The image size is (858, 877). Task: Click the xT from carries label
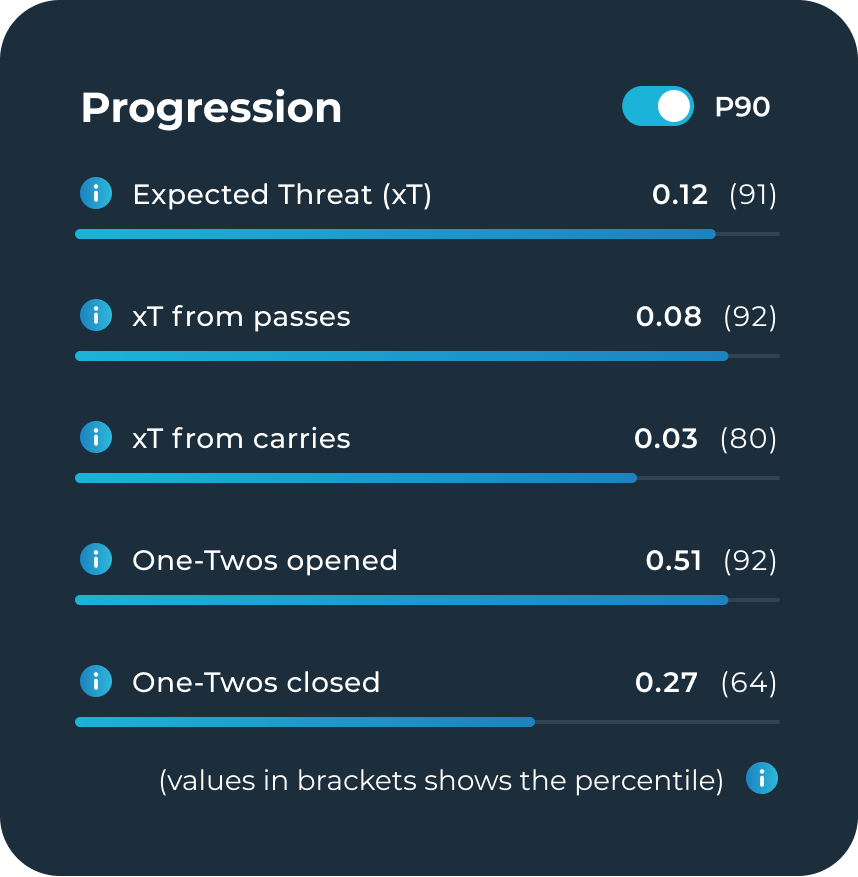(241, 438)
